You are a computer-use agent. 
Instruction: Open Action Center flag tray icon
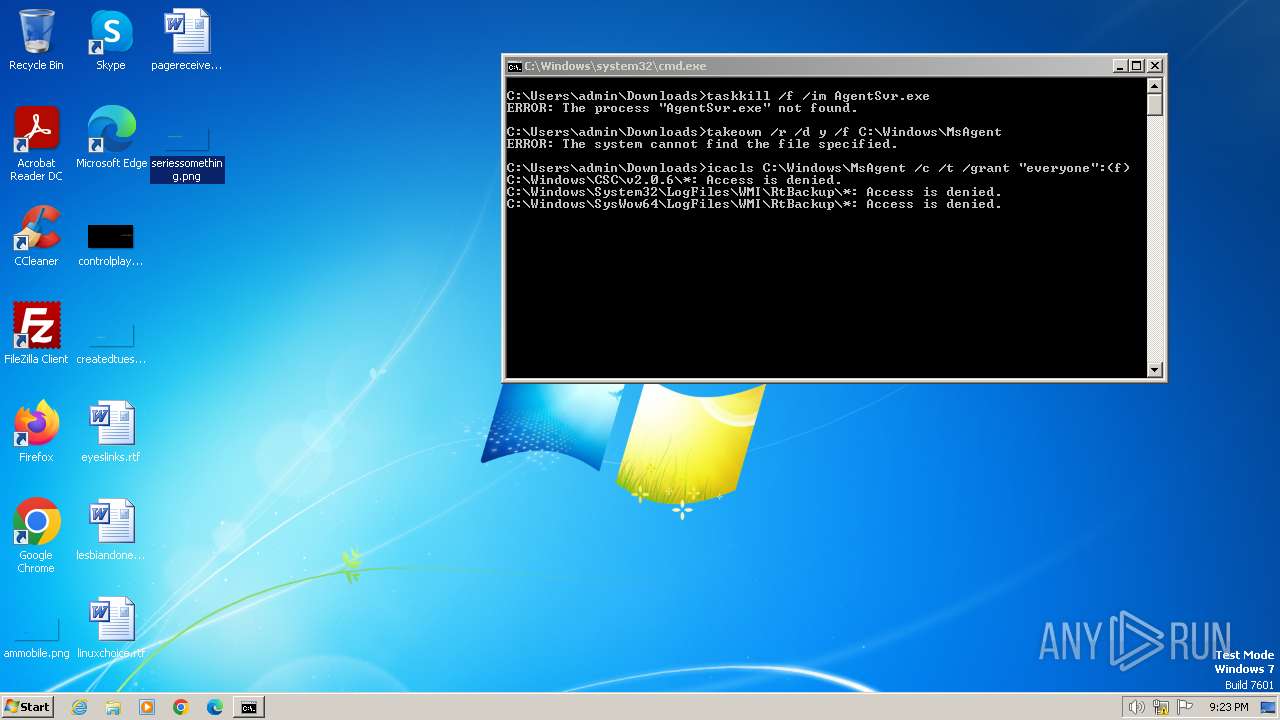1186,707
